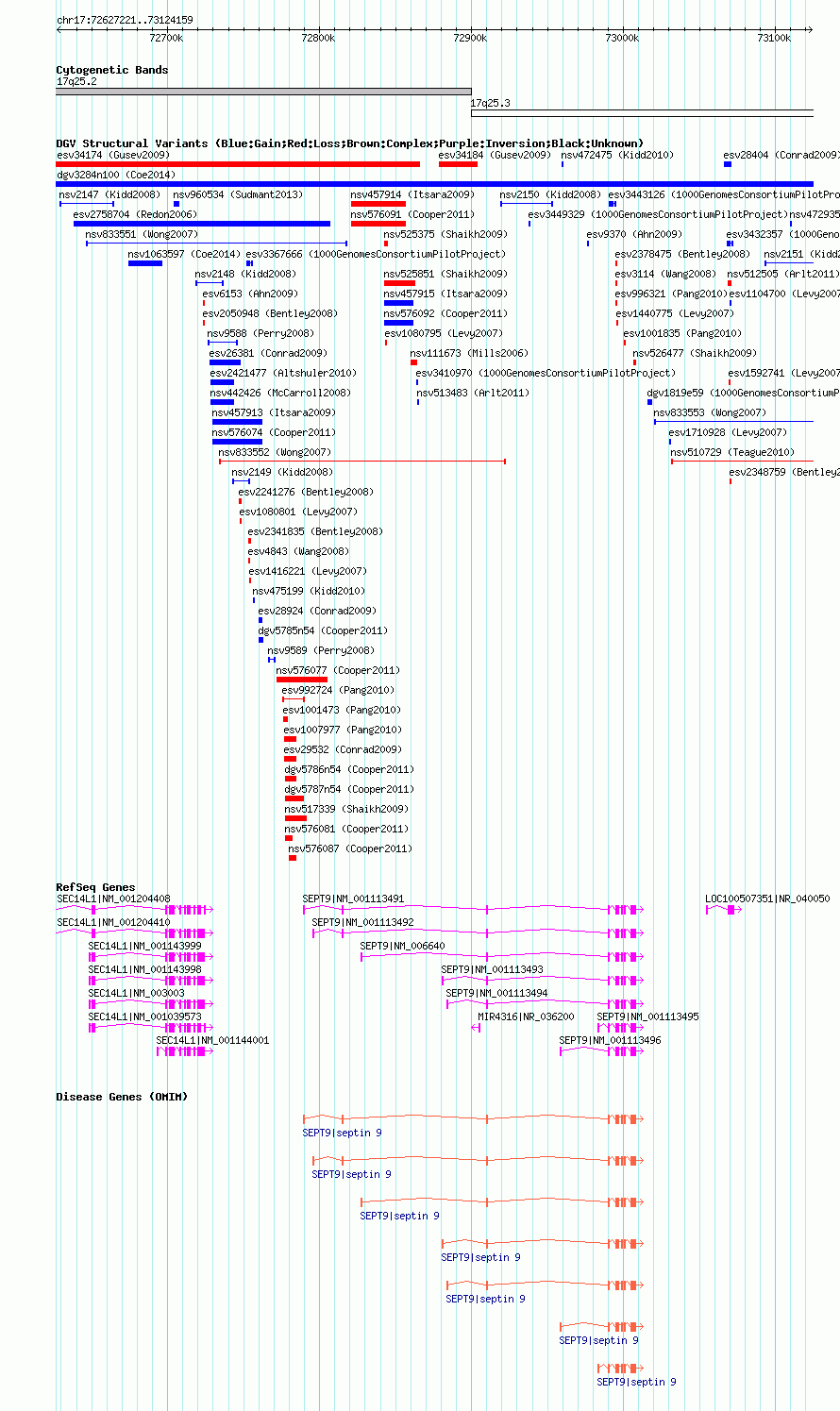Select nsv9589 (Perry2008) label

tap(321, 650)
